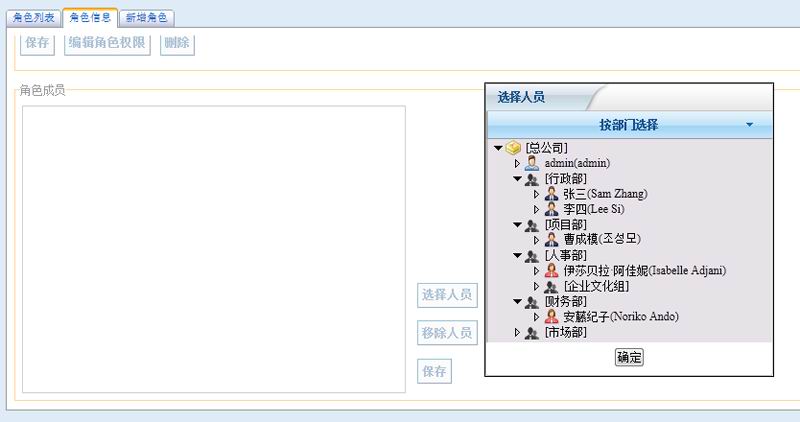
Task: Click the admin user avatar icon
Action: click(532, 163)
